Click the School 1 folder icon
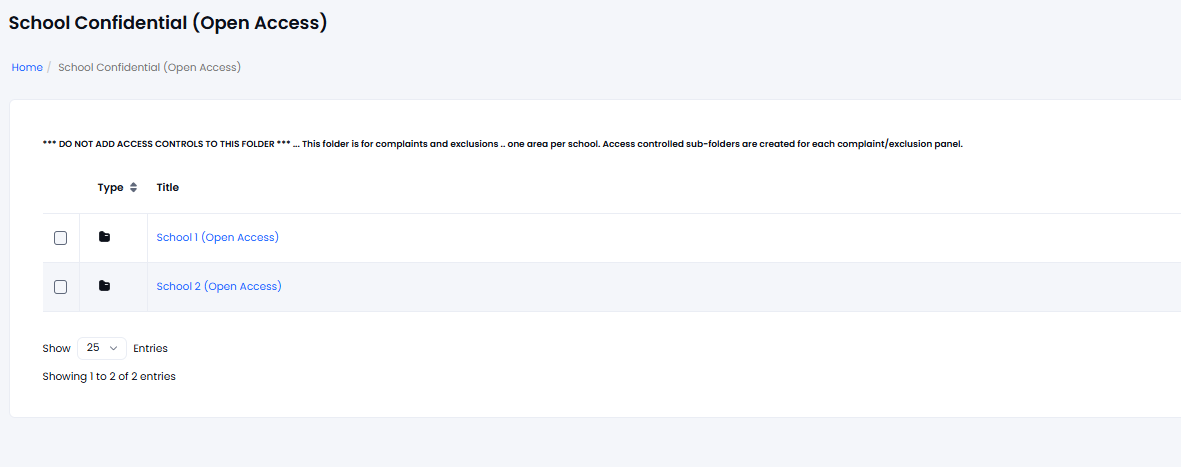 point(105,237)
